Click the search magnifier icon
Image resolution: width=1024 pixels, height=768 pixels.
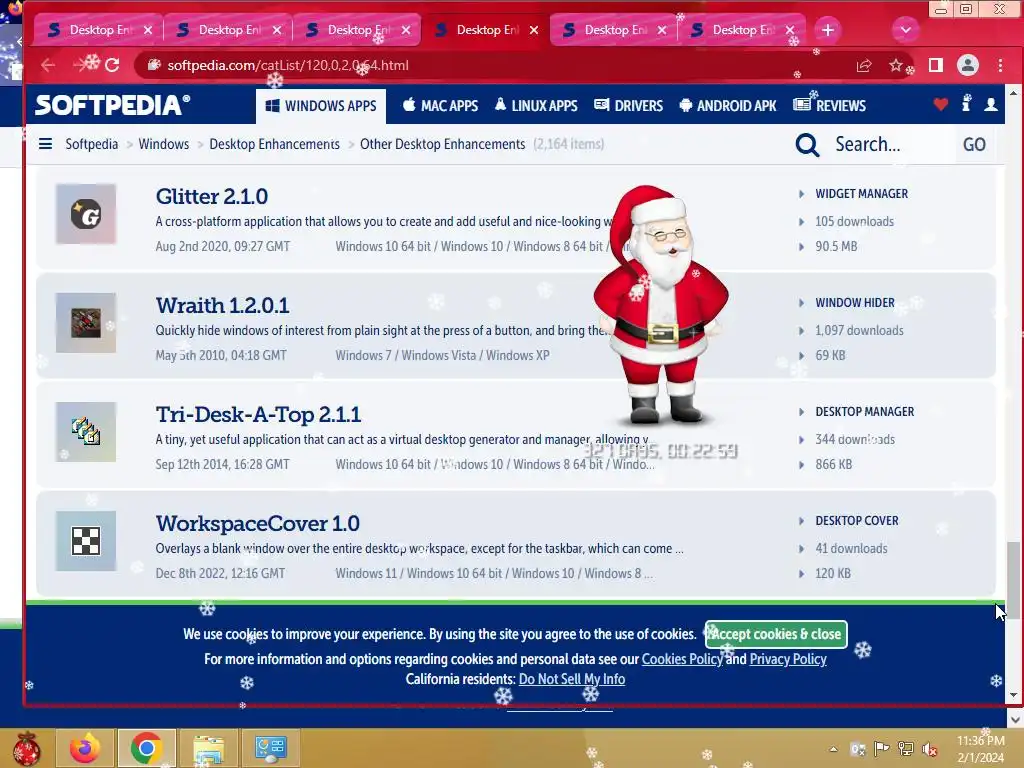[807, 144]
